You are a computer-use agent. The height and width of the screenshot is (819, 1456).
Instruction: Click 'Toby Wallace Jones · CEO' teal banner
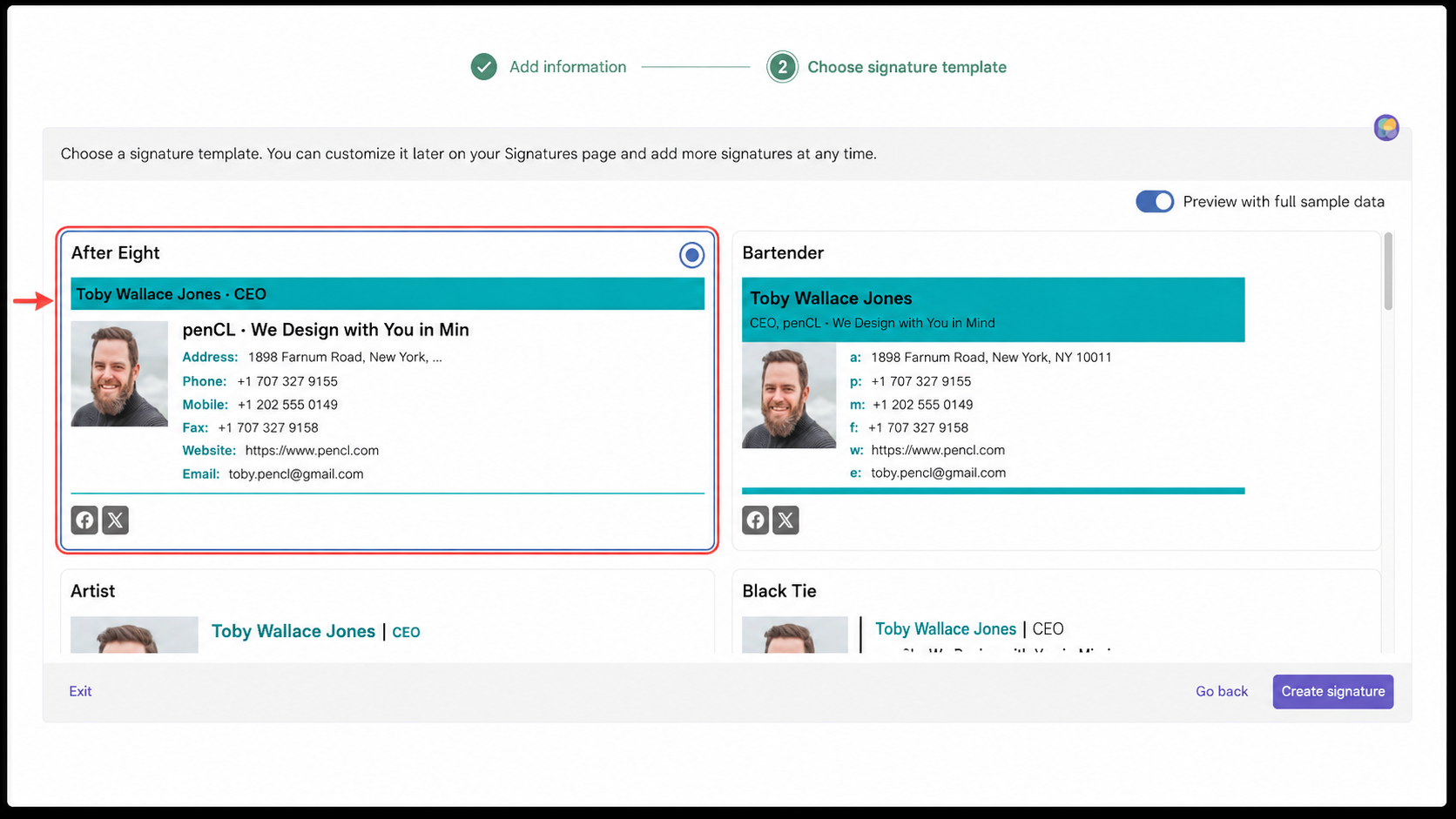388,294
